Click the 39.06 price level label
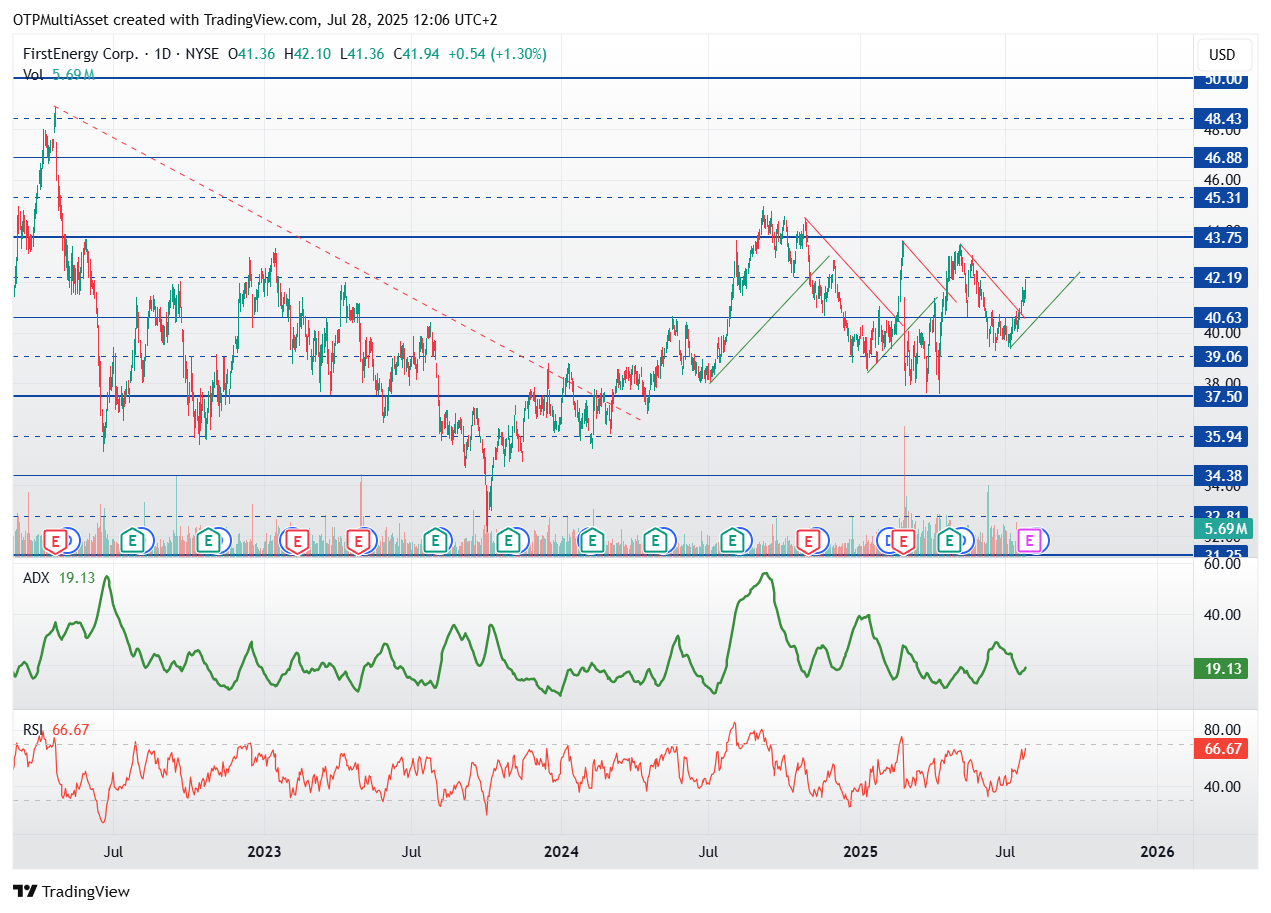Image resolution: width=1271 pixels, height=913 pixels. (1221, 357)
